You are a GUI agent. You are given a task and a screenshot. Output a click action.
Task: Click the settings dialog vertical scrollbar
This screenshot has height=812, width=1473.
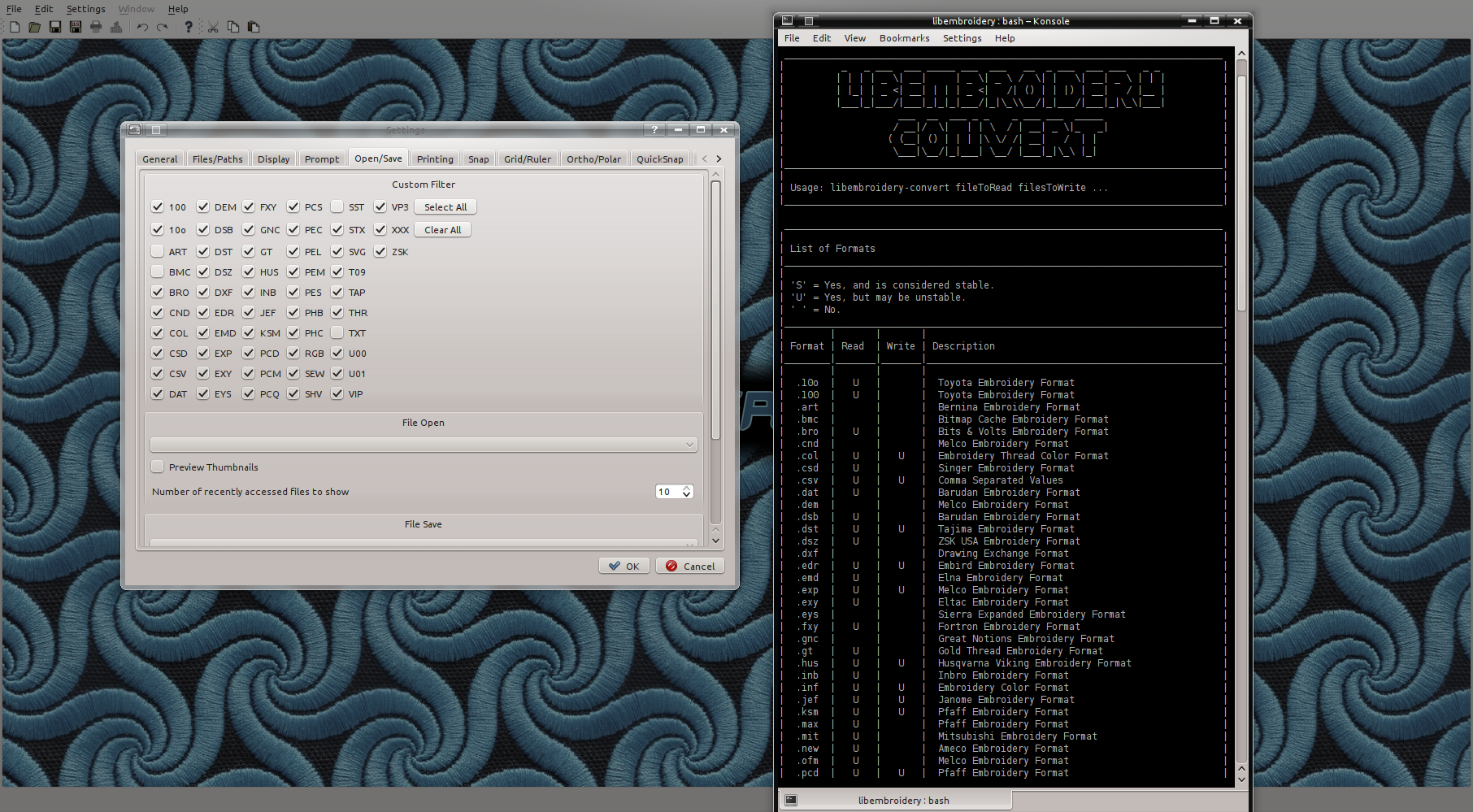pos(715,309)
